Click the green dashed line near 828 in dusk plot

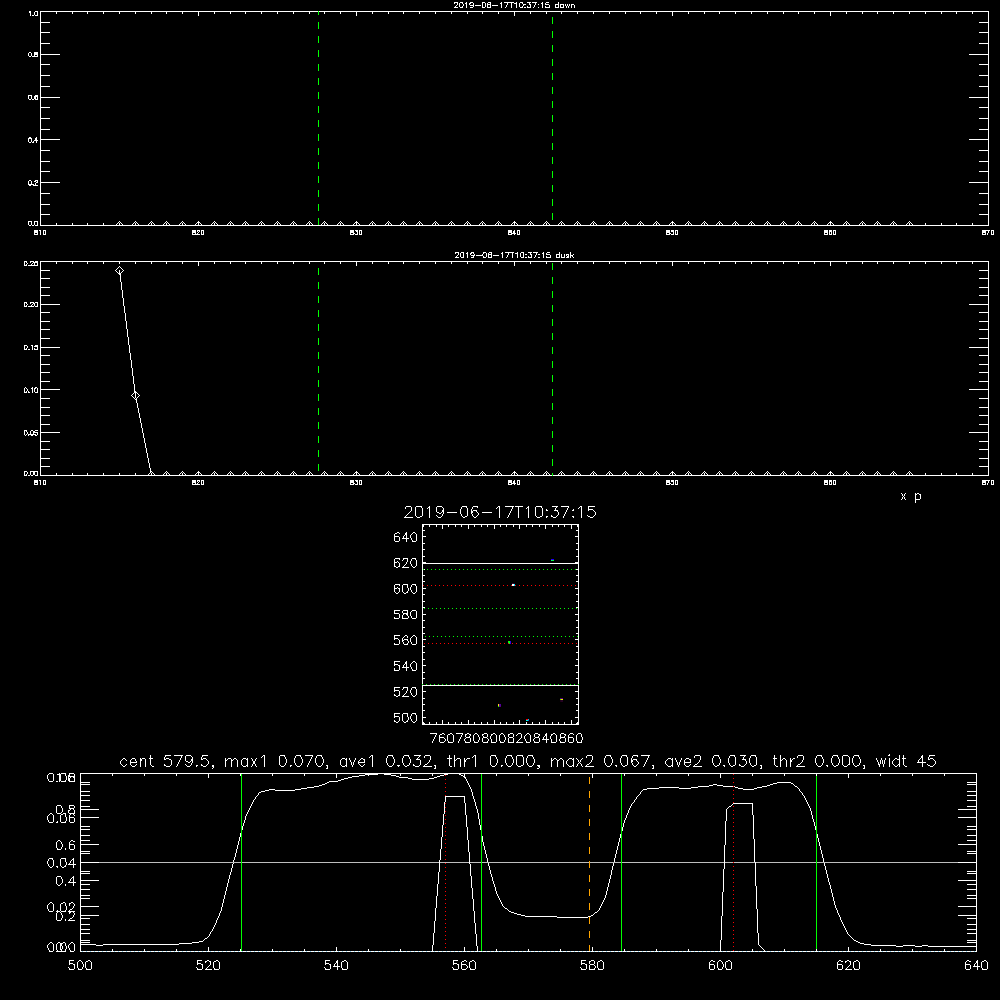[318, 368]
